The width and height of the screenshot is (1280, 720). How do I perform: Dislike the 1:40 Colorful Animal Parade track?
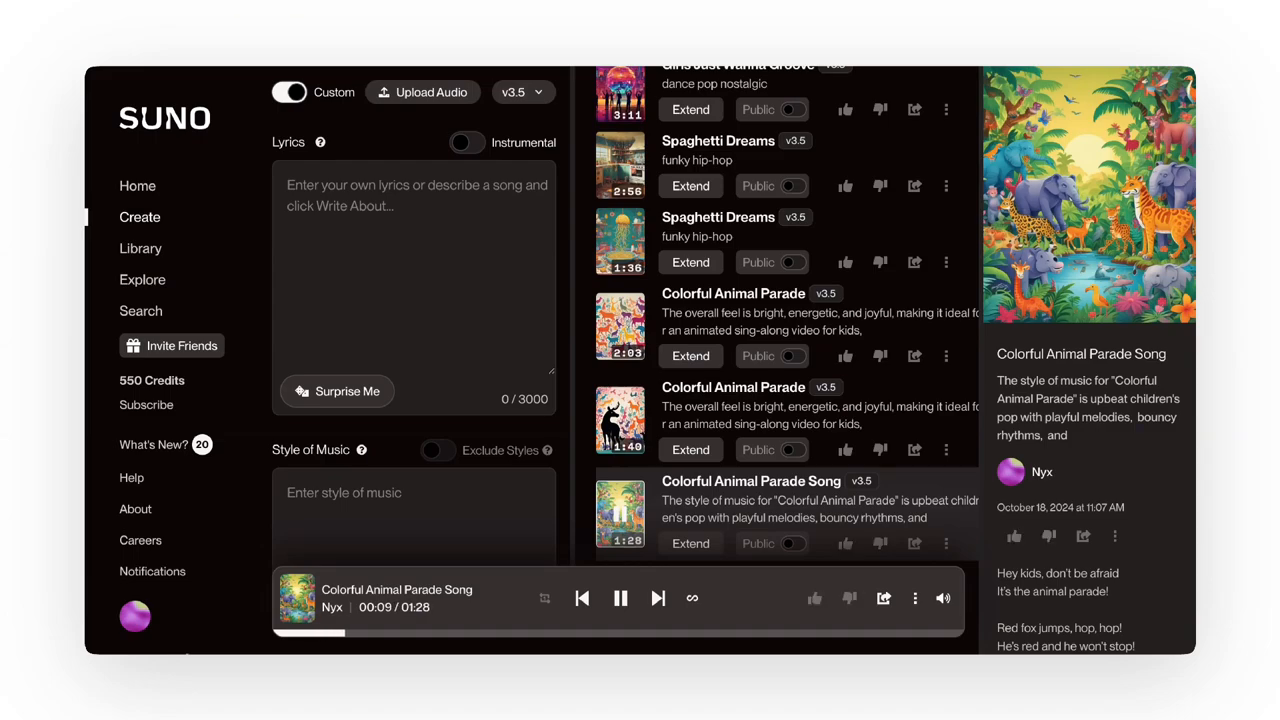click(880, 450)
